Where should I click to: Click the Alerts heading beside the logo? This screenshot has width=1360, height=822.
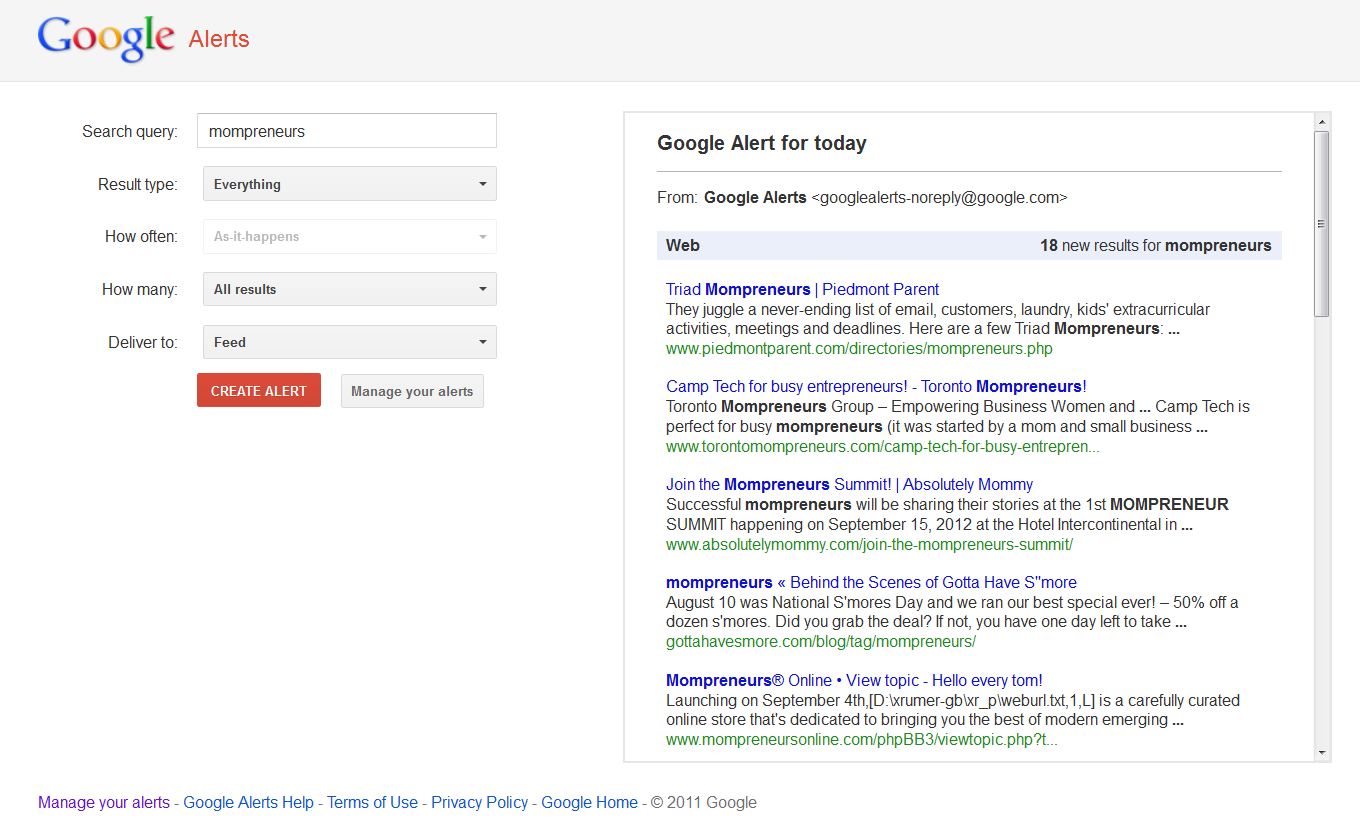(x=219, y=39)
